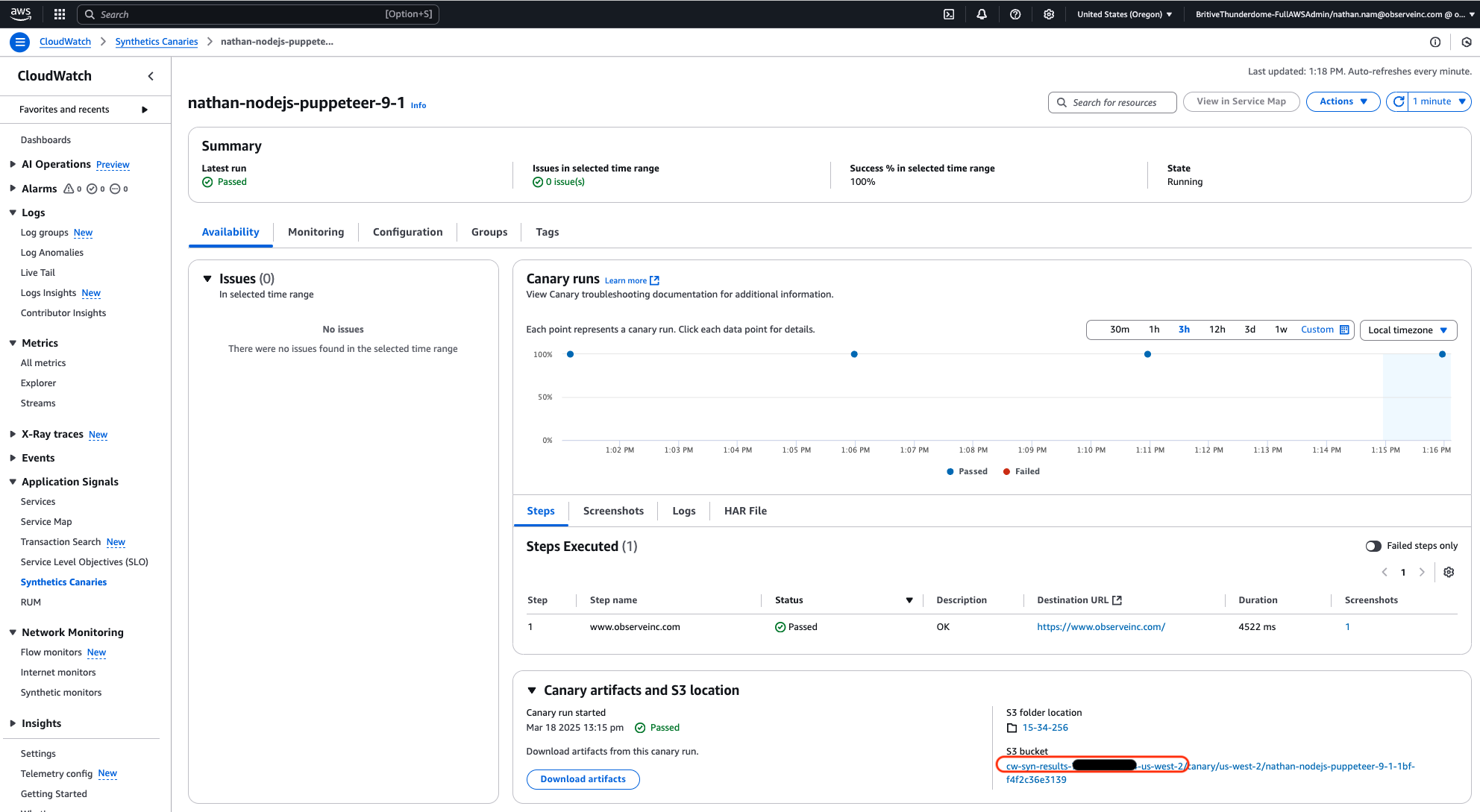
Task: Click the Learn more external link icon
Action: 654,280
